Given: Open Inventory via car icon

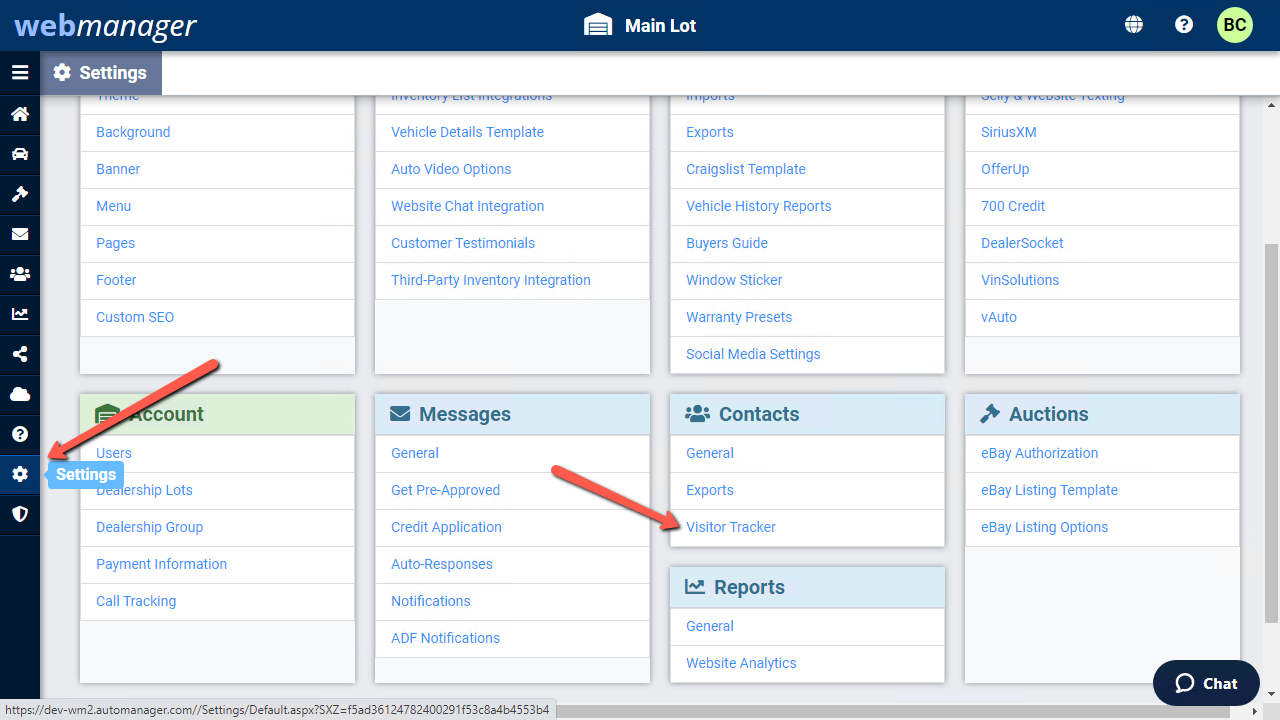Looking at the screenshot, I should (x=20, y=154).
